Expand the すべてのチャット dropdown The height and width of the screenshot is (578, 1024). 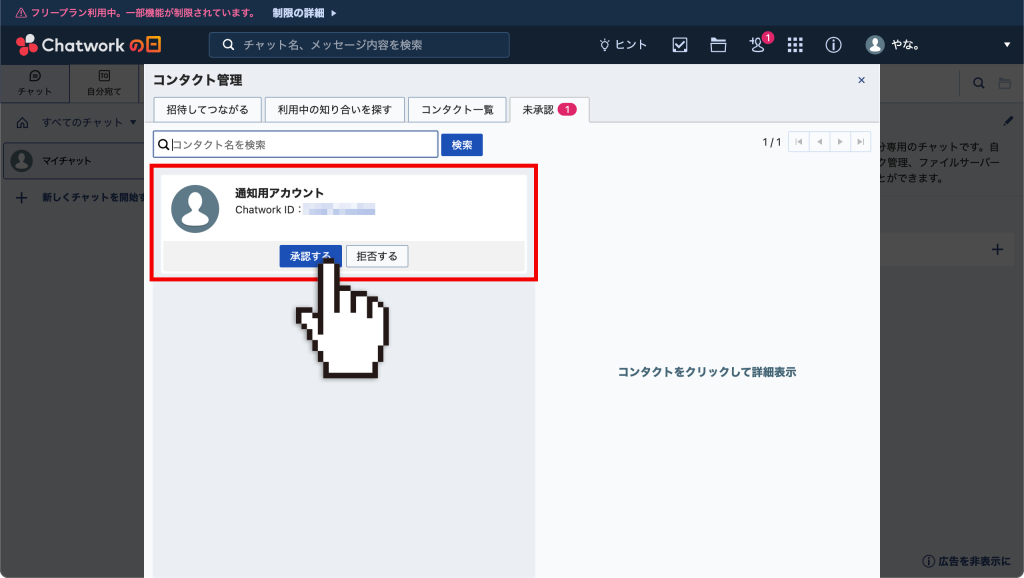pos(88,121)
